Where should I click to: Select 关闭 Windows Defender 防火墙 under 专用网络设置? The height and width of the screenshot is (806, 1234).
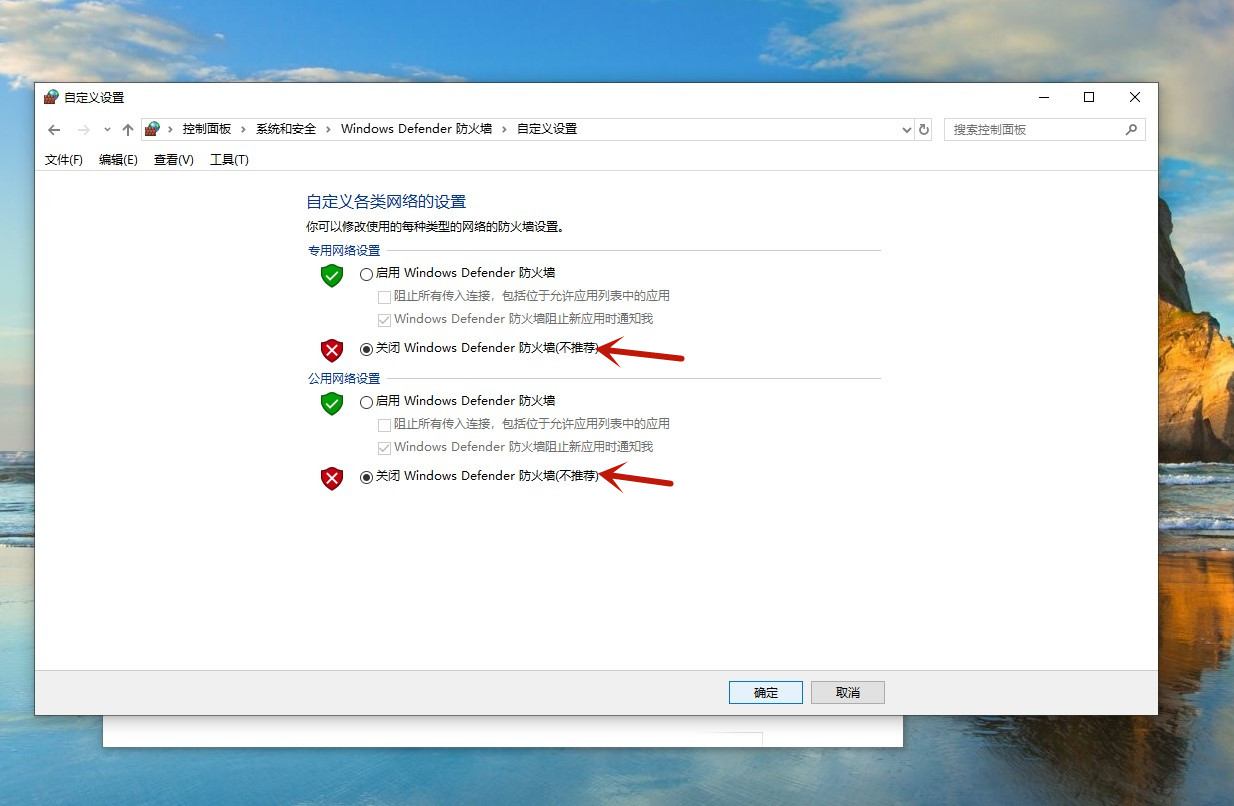pos(366,349)
